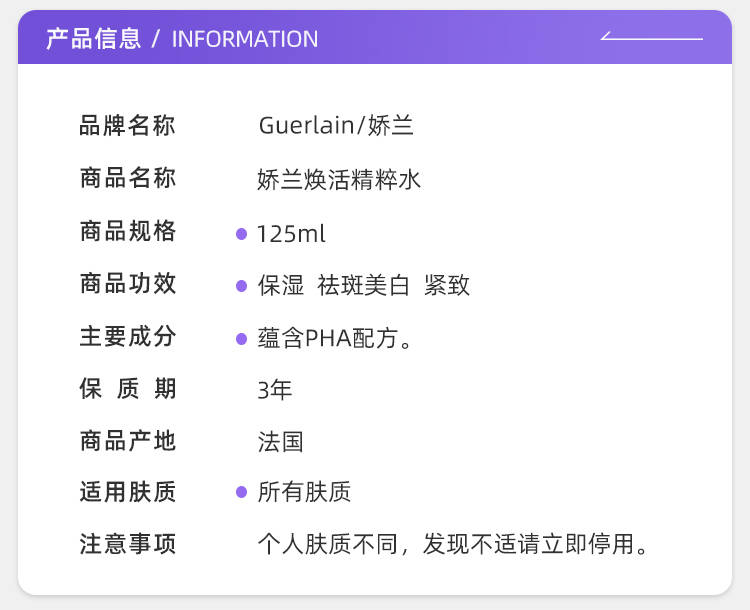Click the 商品规格 label
The height and width of the screenshot is (610, 750).
click(128, 231)
